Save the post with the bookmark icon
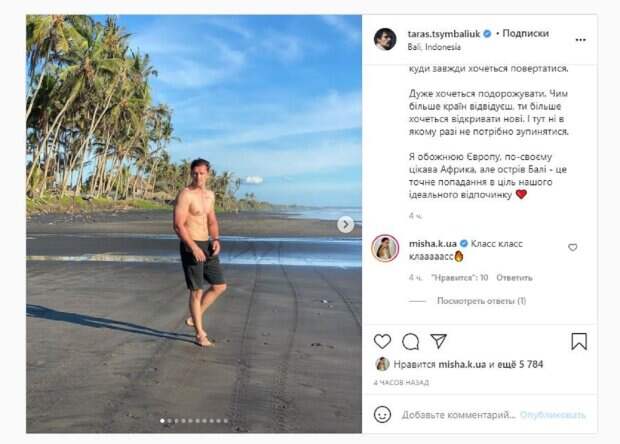 pyautogui.click(x=579, y=341)
